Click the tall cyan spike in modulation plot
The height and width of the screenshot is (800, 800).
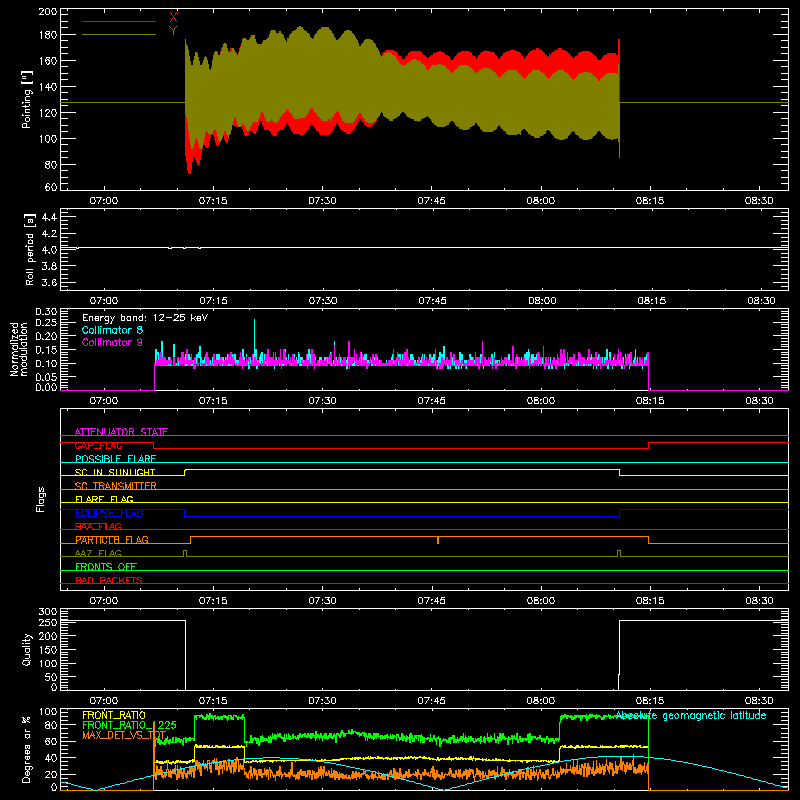pyautogui.click(x=254, y=337)
